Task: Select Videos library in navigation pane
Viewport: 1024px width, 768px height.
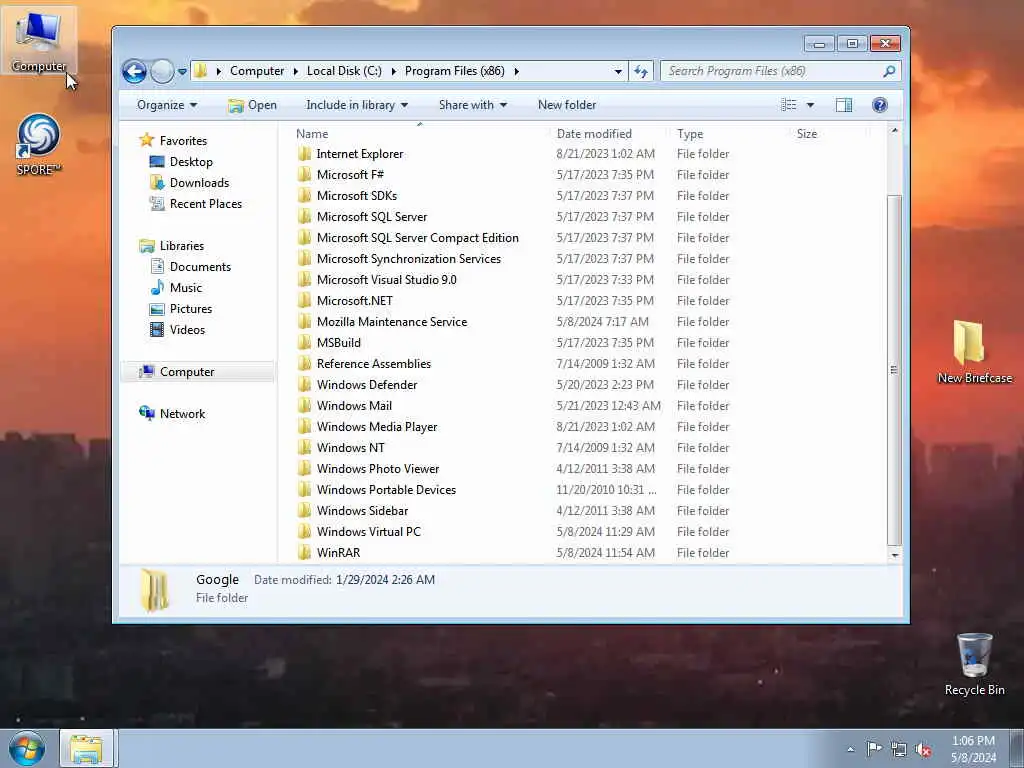Action: coord(177,330)
